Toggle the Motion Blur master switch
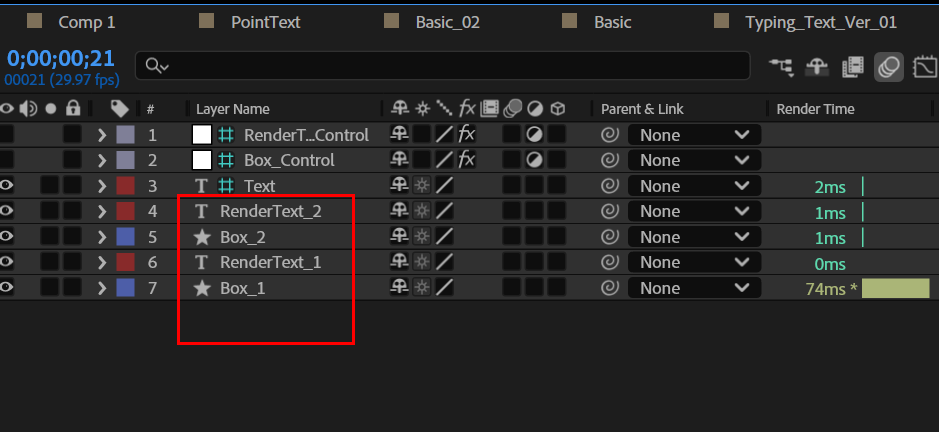Screen dimensions: 939x432 [889, 67]
